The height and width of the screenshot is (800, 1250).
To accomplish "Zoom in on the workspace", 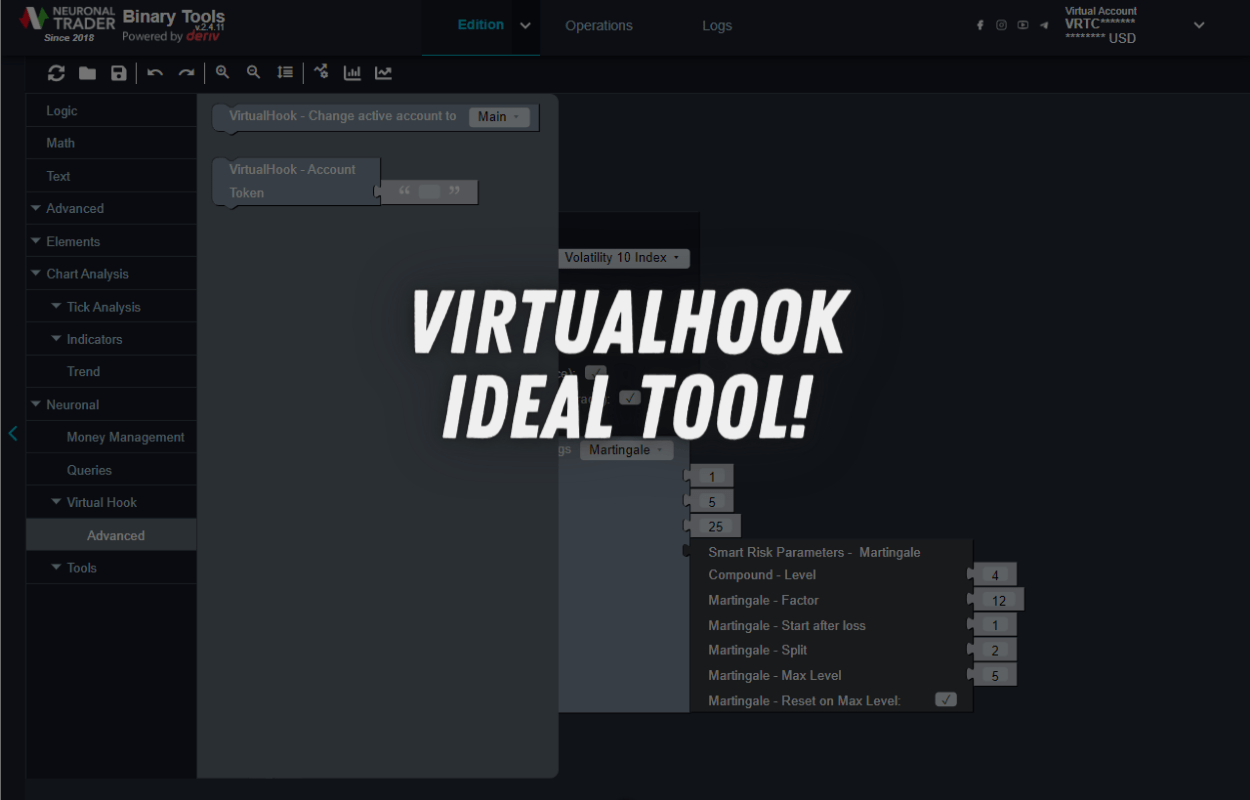I will click(x=223, y=72).
